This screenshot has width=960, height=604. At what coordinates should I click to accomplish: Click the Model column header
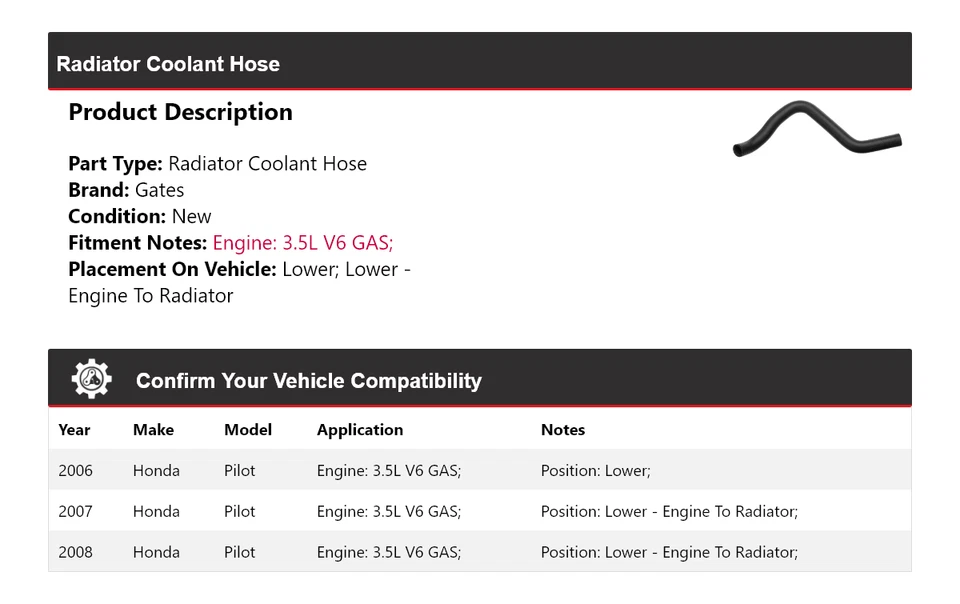coord(248,430)
